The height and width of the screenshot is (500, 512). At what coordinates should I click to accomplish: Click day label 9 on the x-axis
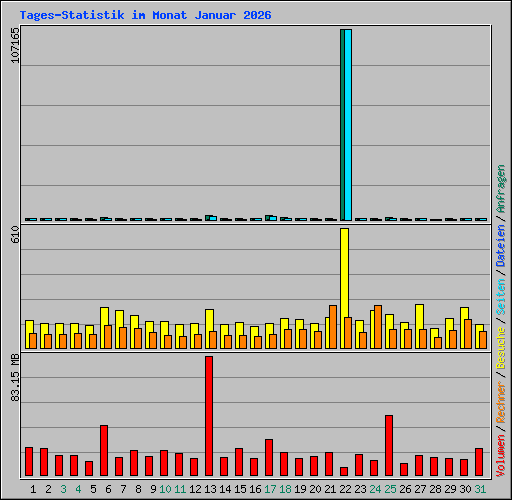(x=153, y=489)
